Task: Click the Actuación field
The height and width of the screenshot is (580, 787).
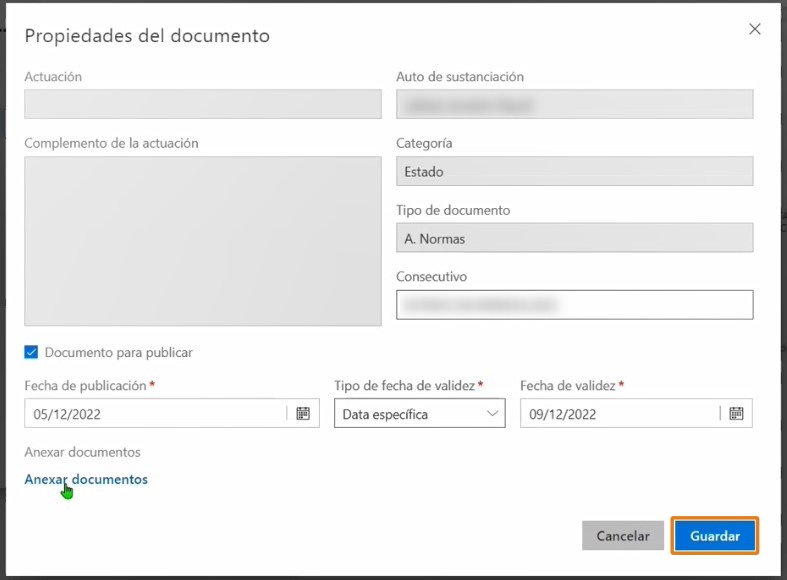Action: coord(202,104)
